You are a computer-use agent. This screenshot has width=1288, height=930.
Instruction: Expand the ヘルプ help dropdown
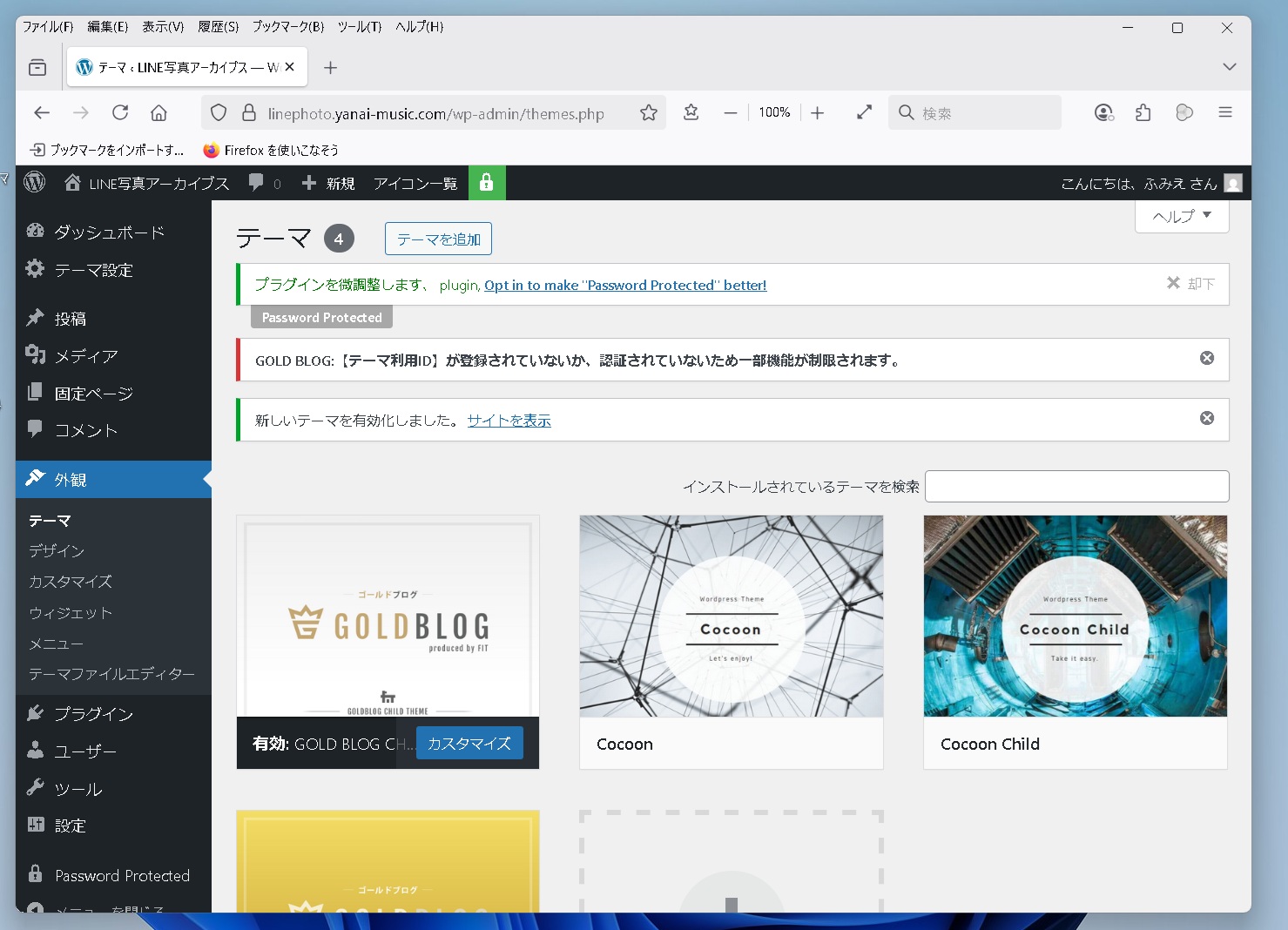coord(1182,216)
